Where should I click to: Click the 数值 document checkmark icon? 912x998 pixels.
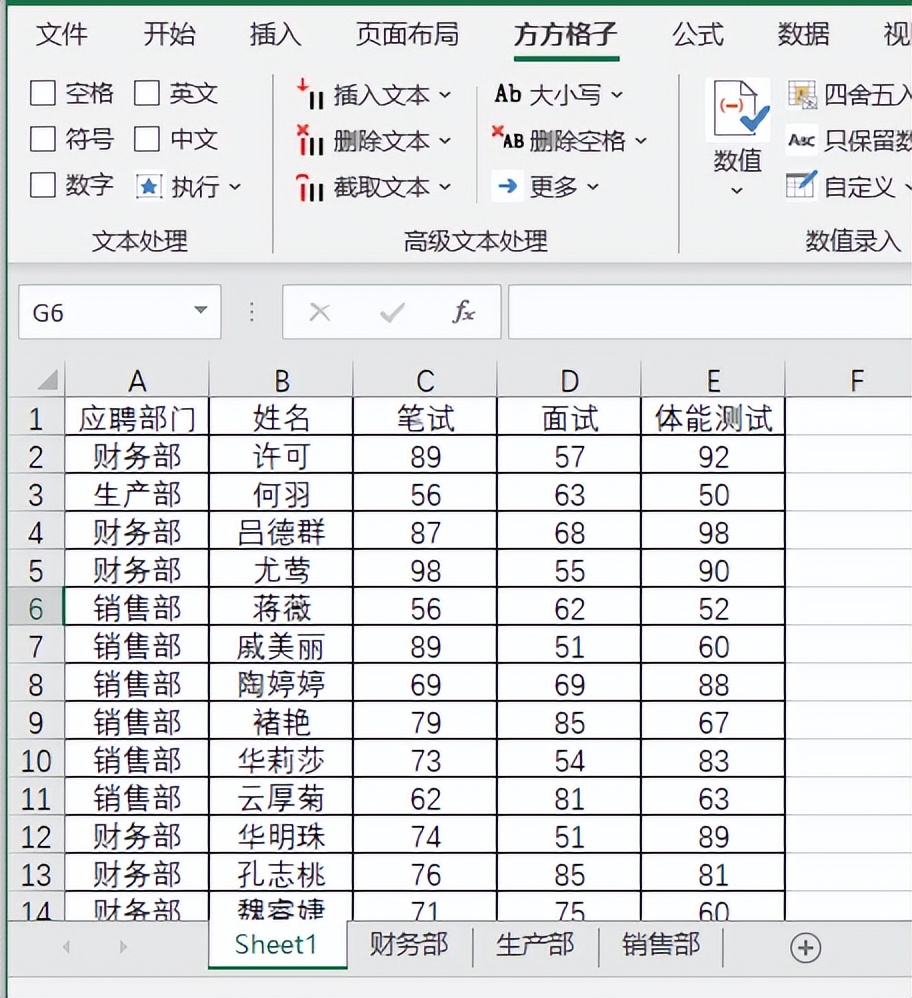(738, 109)
